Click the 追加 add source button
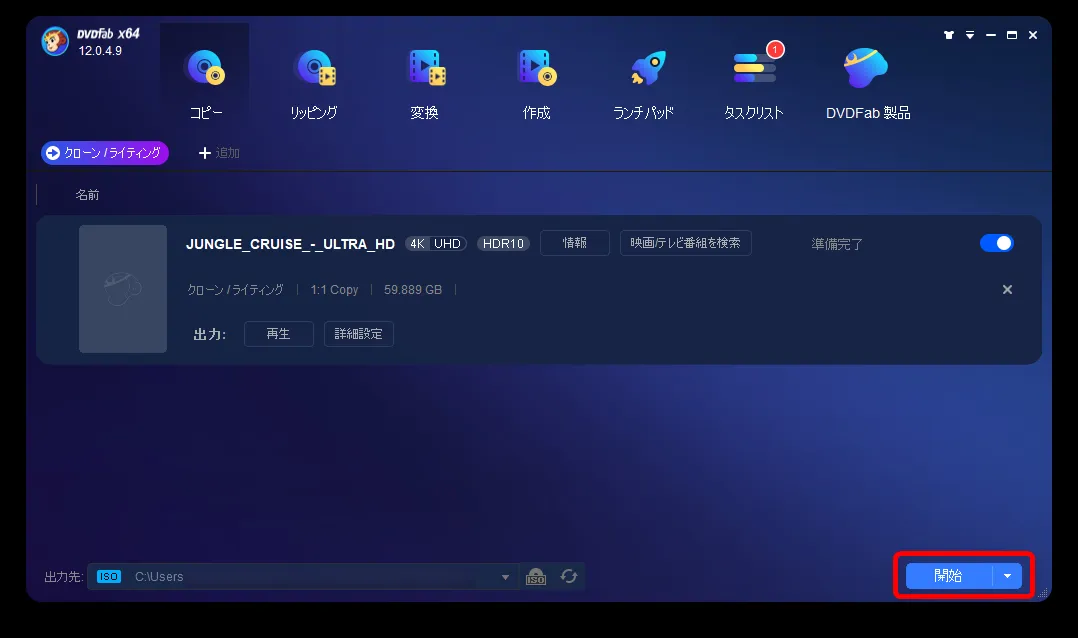This screenshot has height=638, width=1078. (x=219, y=153)
